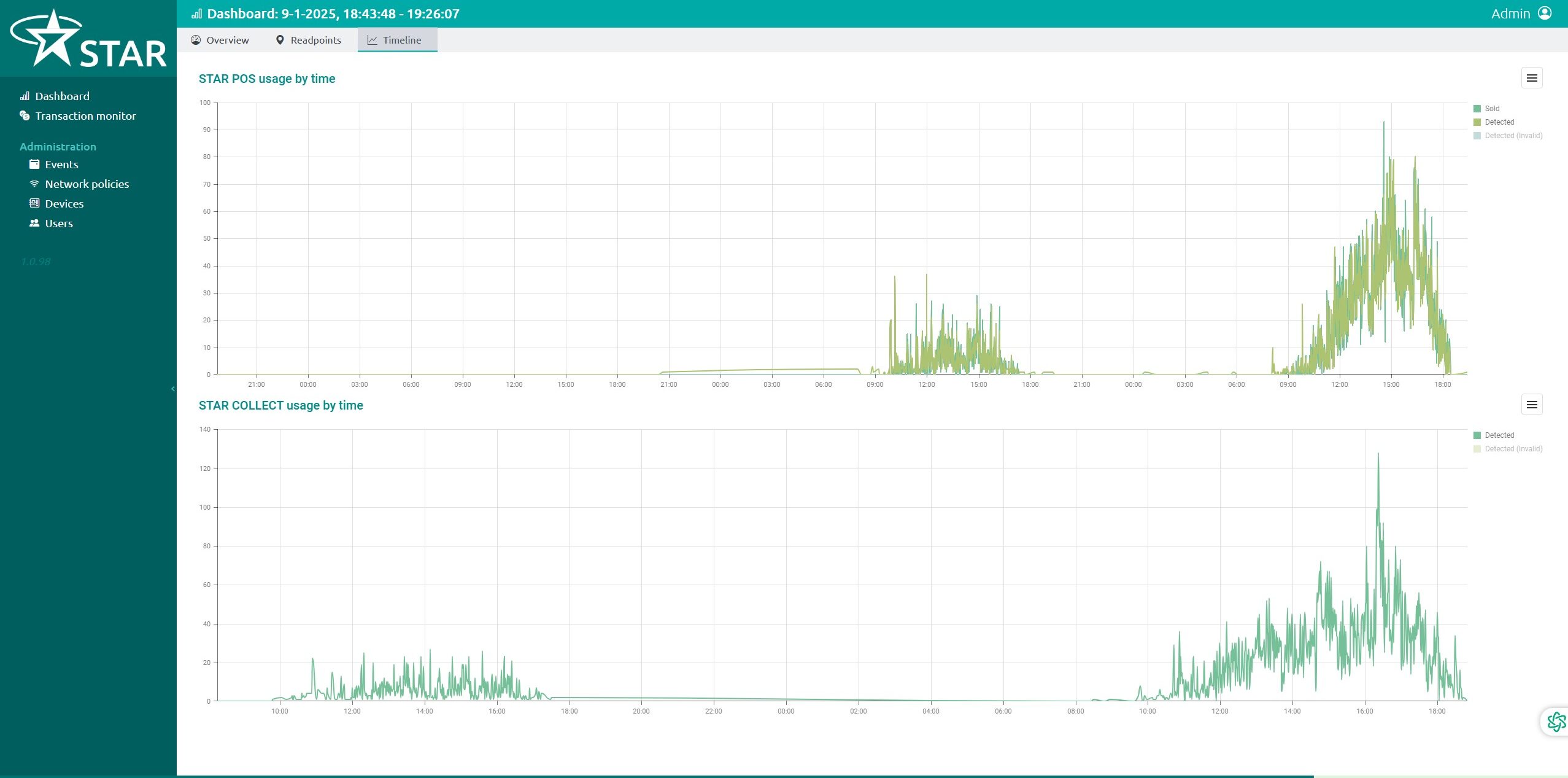Click the Network policies wifi icon
Image resolution: width=1568 pixels, height=778 pixels.
point(34,184)
